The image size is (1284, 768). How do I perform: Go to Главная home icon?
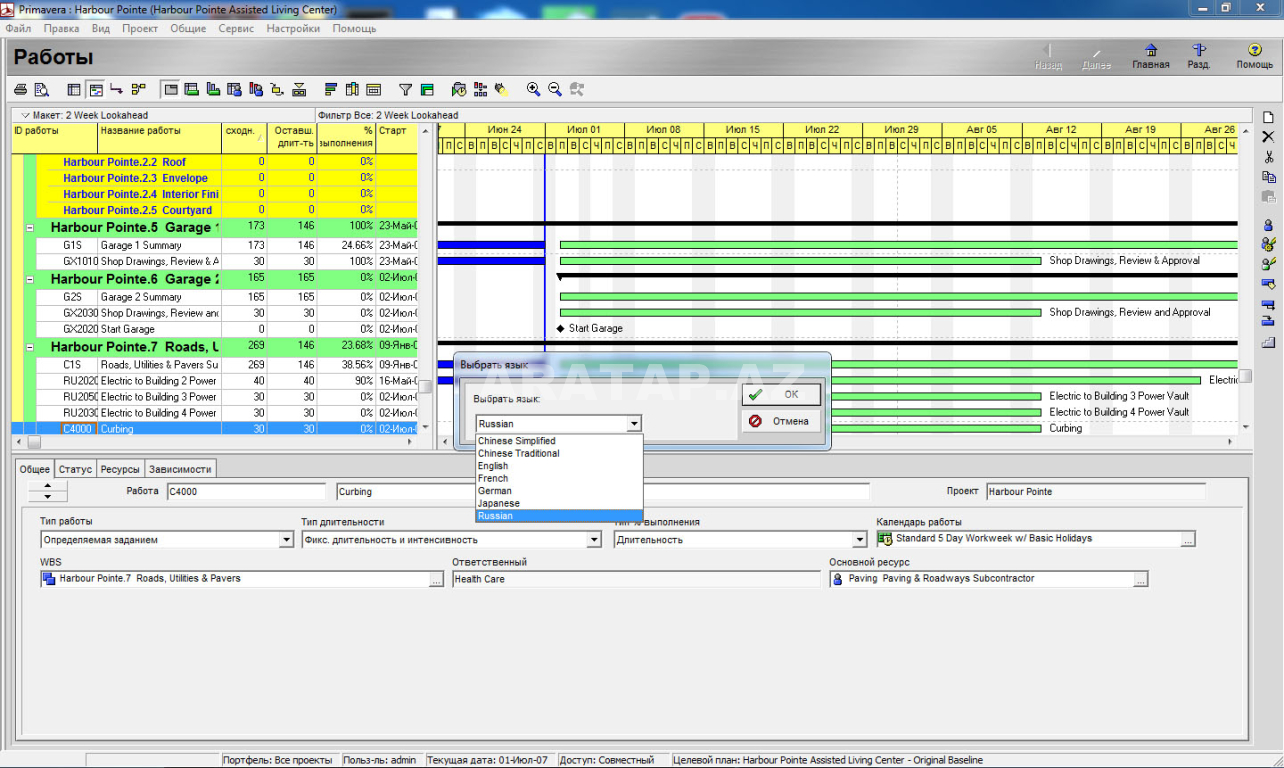(1150, 56)
